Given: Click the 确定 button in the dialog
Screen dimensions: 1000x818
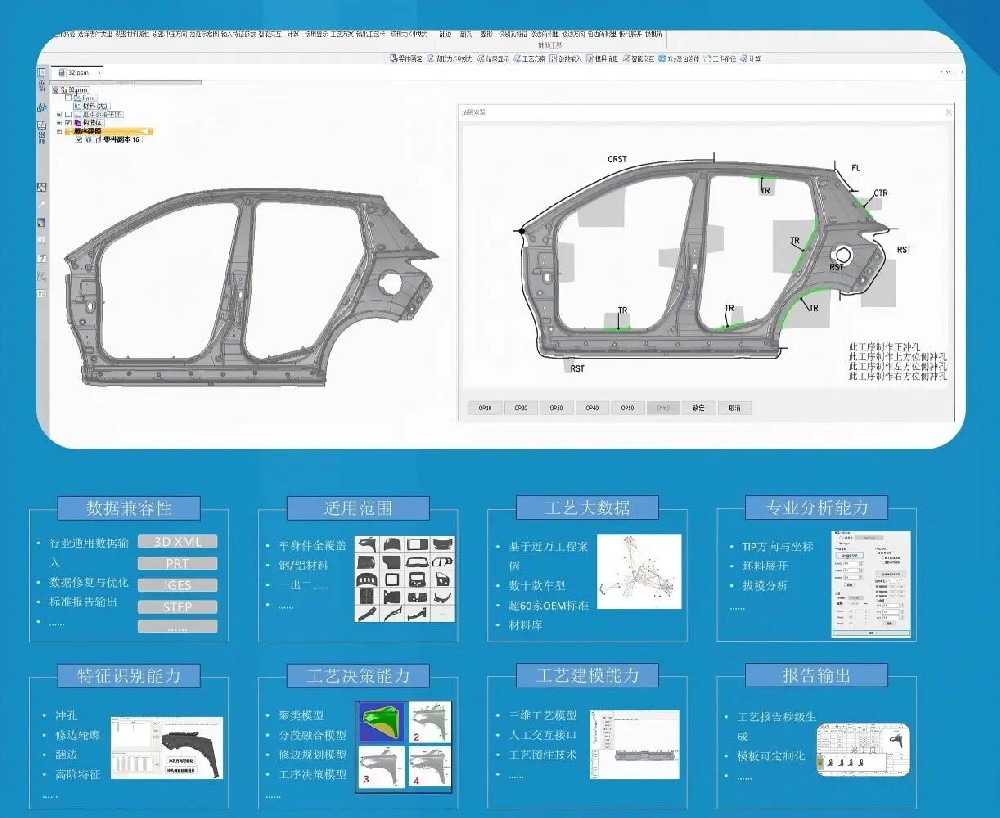Looking at the screenshot, I should coord(698,408).
